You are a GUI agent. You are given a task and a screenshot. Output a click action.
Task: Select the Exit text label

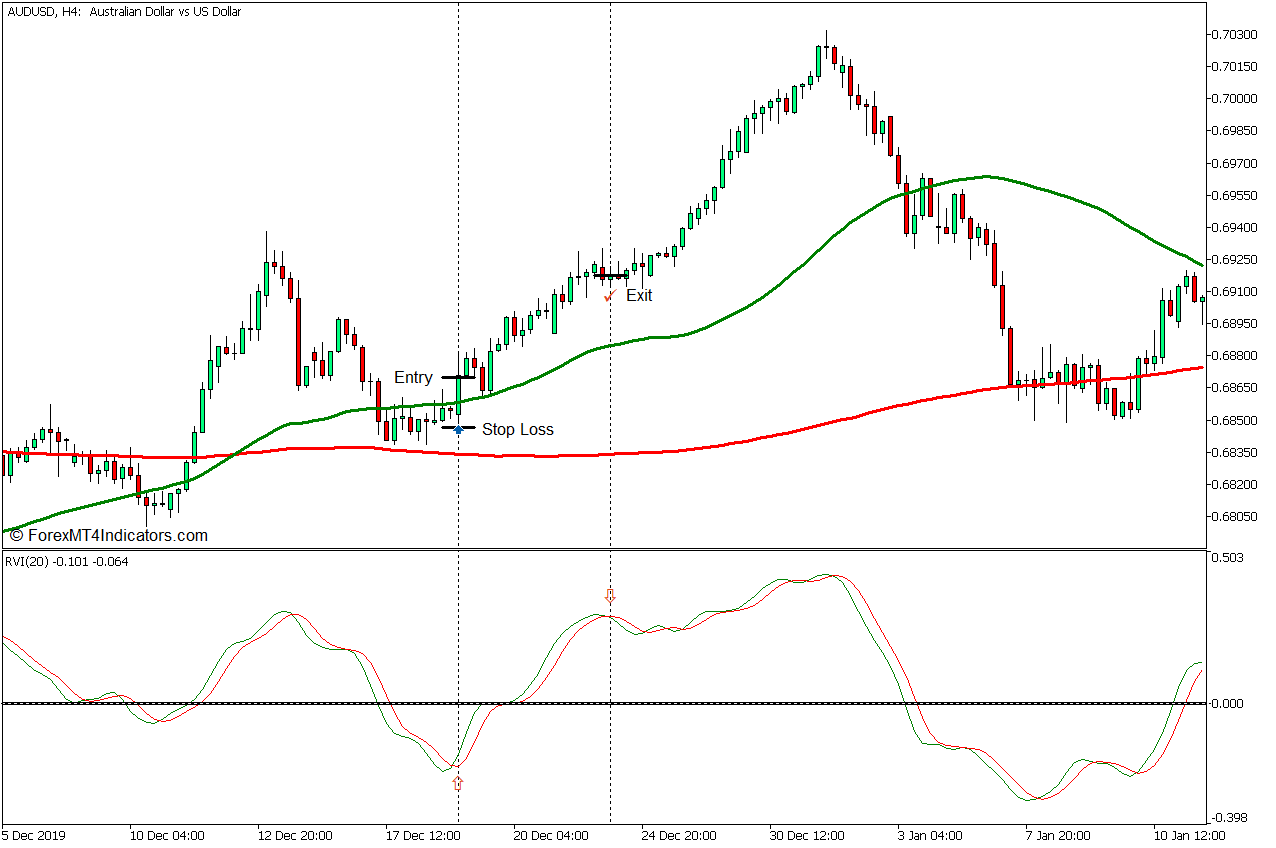click(x=639, y=296)
